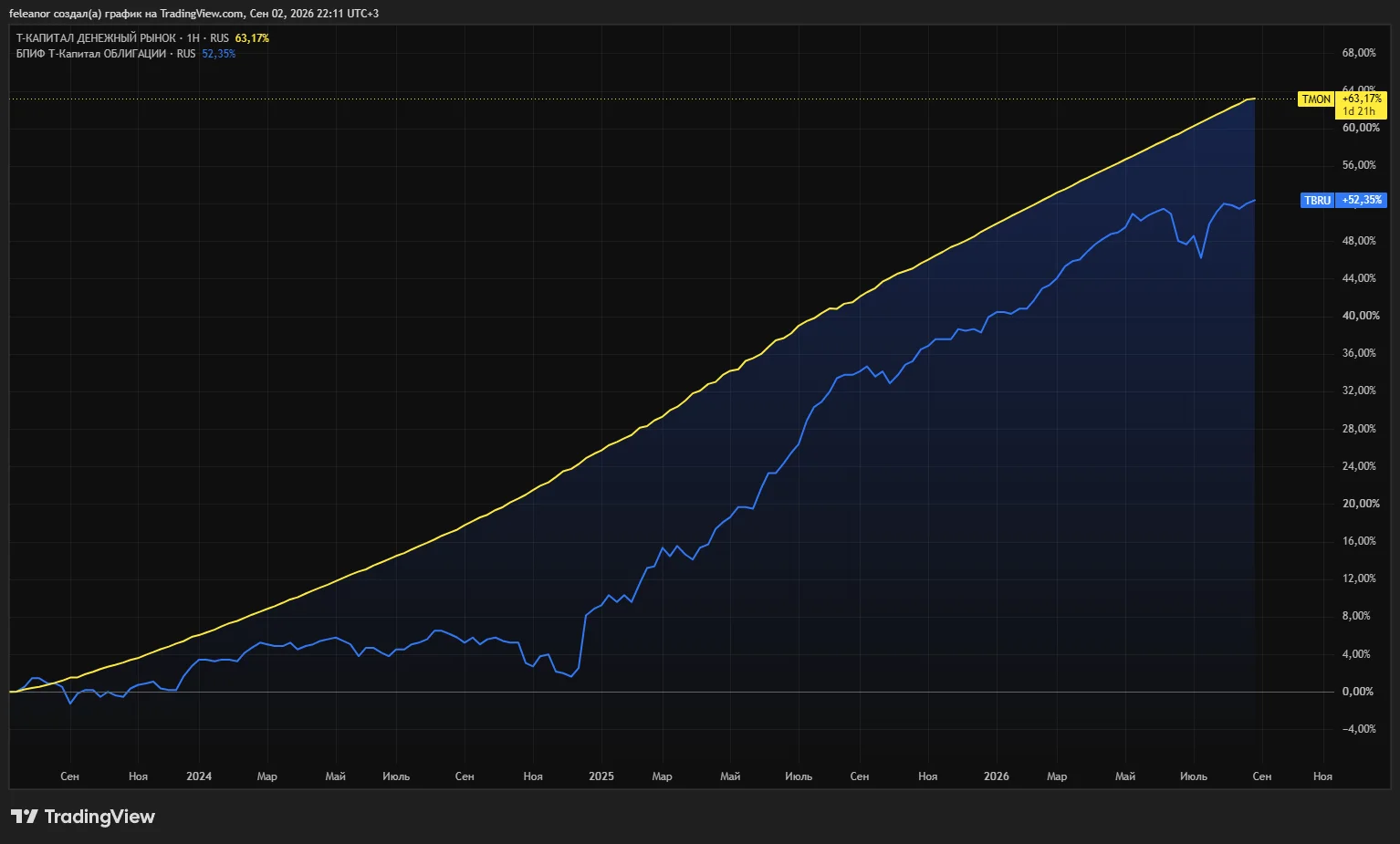Click the 36,00% price scale label
The height and width of the screenshot is (844, 1400).
click(x=1359, y=353)
